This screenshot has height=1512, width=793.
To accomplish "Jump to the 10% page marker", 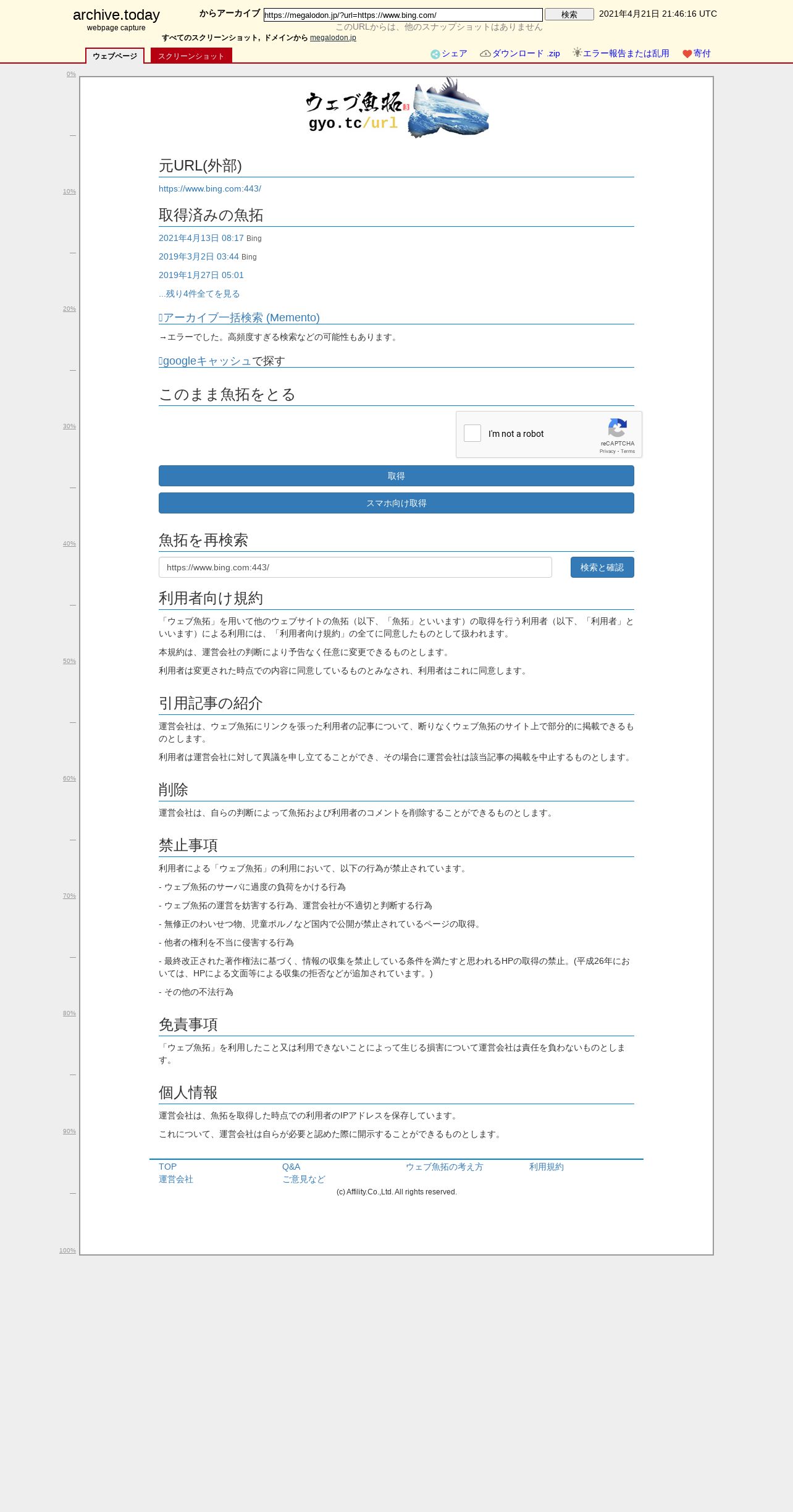I will pos(69,192).
